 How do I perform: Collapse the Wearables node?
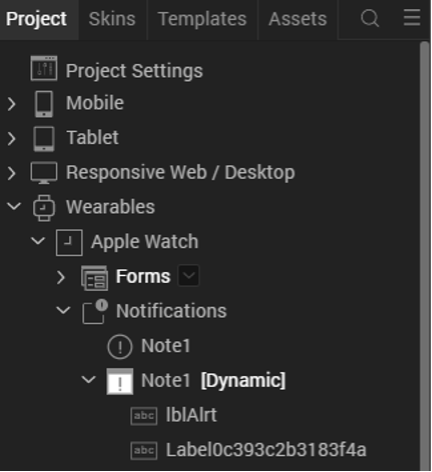pos(14,206)
